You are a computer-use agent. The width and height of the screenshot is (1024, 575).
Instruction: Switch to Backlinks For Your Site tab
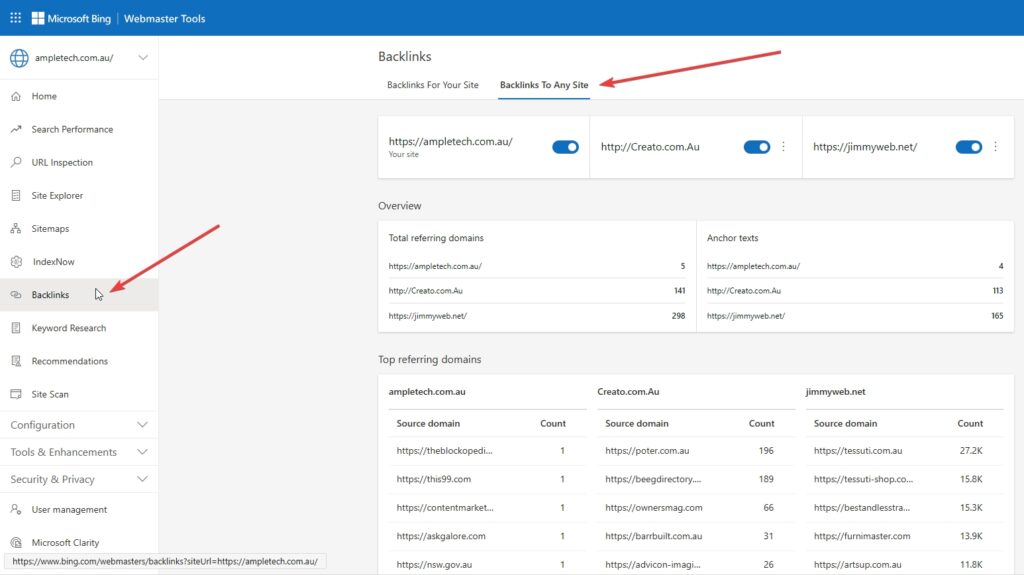pos(432,85)
